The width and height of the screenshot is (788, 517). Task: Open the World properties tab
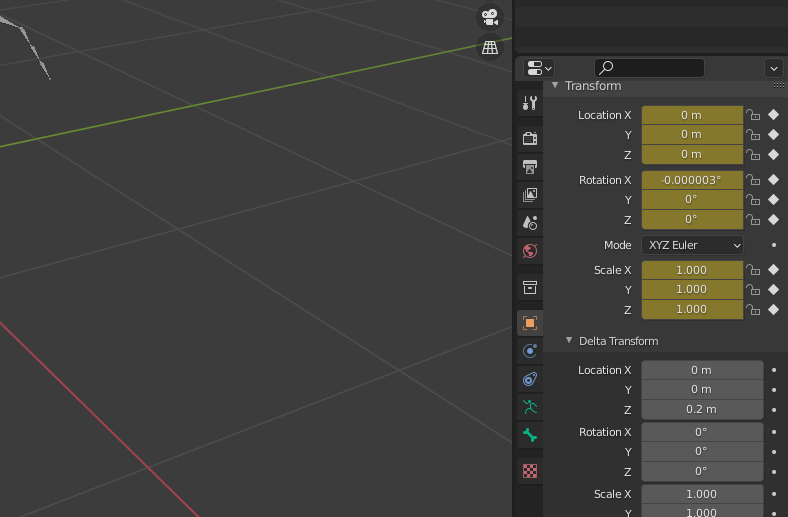(x=530, y=250)
